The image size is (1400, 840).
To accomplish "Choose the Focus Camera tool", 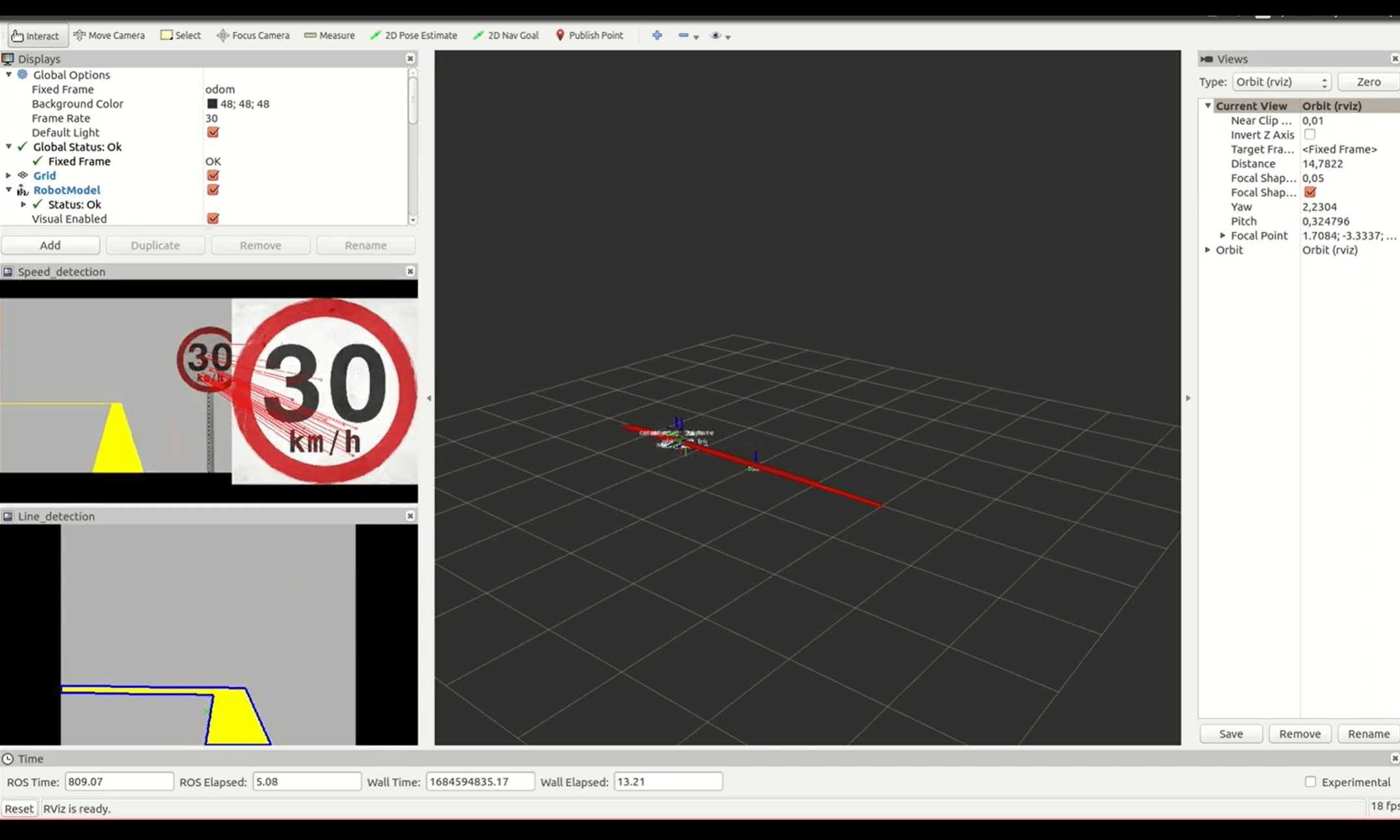I will [253, 35].
